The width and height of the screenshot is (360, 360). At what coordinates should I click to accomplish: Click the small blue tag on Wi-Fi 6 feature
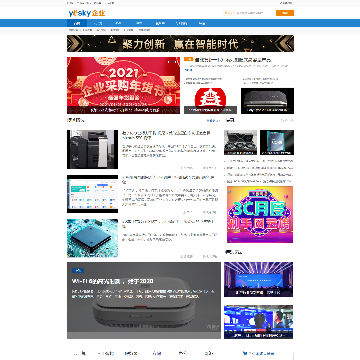78,270
